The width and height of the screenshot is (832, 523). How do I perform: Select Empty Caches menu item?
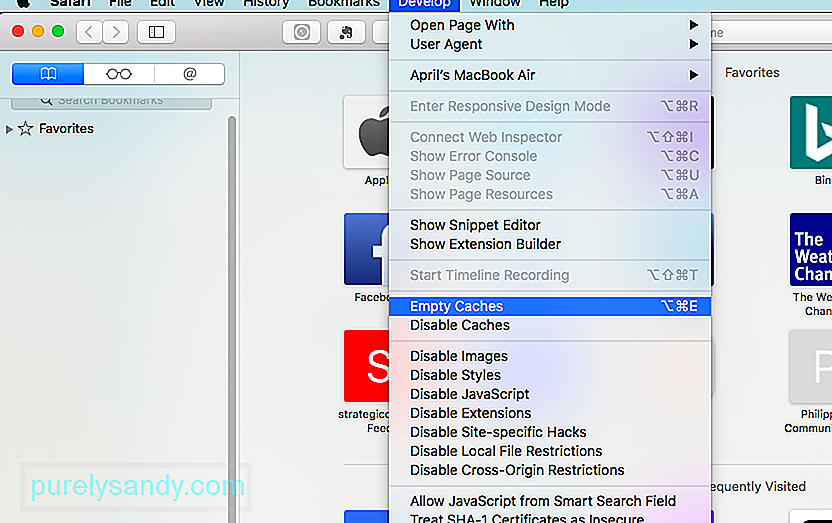(x=550, y=306)
